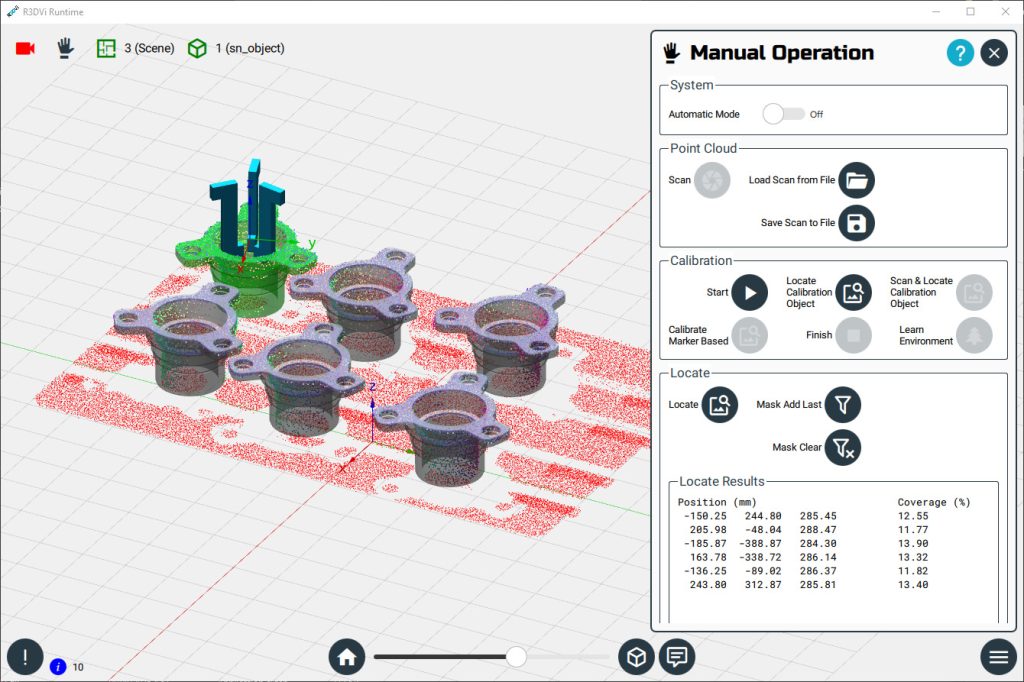Click the 3D cube view button

click(636, 657)
